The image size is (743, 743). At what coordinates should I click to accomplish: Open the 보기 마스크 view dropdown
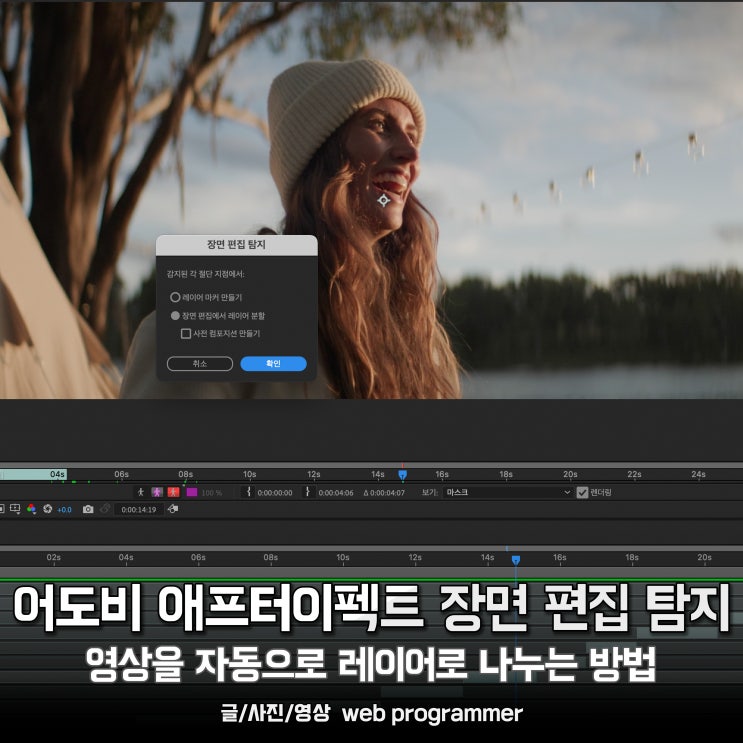click(x=508, y=492)
